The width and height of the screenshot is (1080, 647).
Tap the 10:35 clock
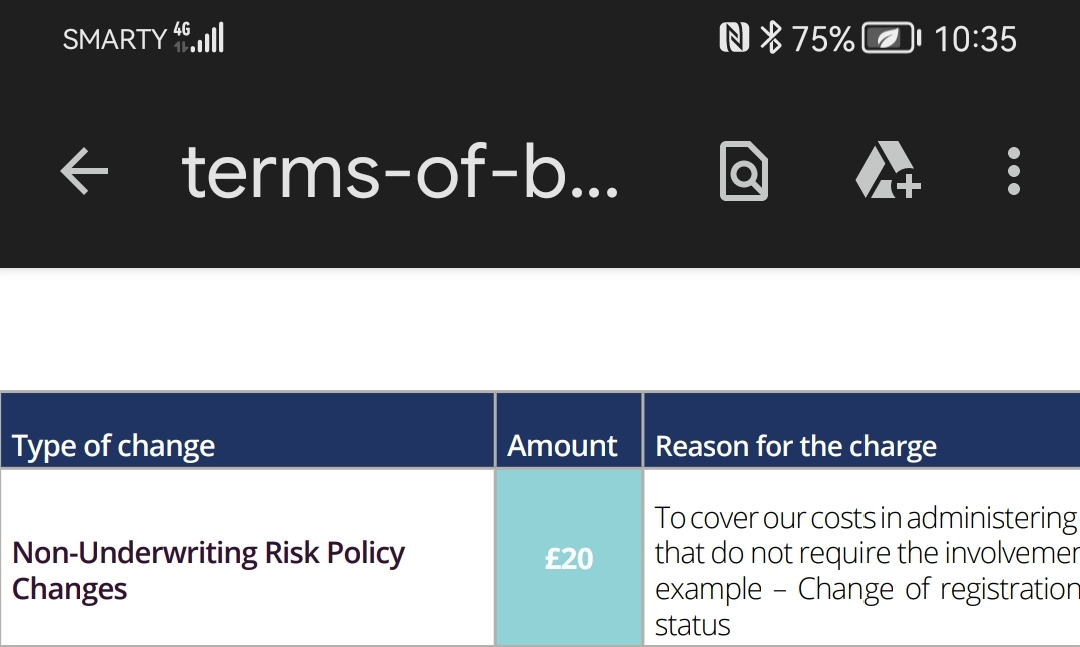click(x=975, y=39)
